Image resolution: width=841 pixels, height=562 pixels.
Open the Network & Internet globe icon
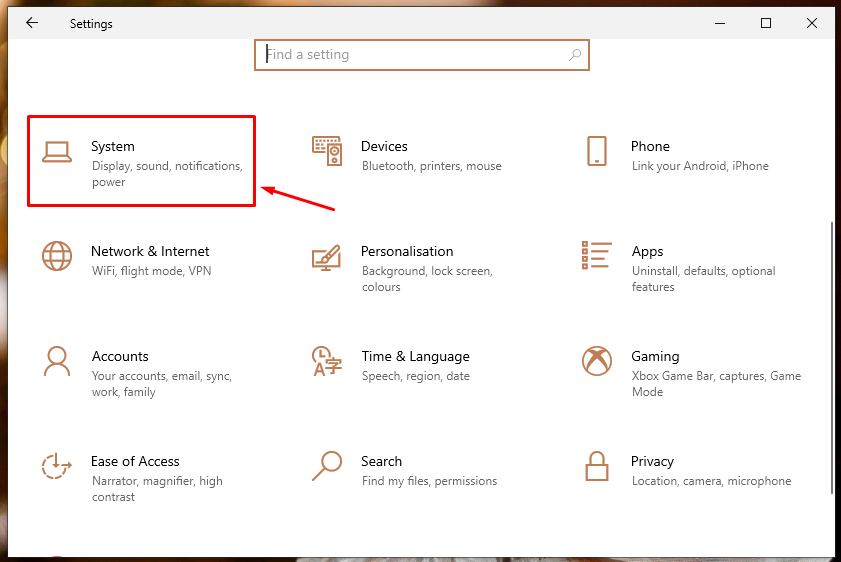57,256
